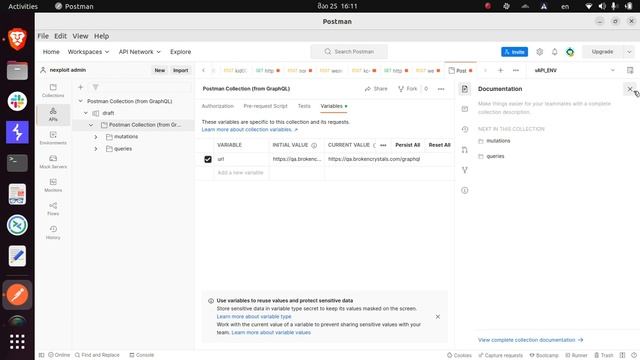Viewport: 640px width, 360px height.
Task: Open variables table column options ellipsis
Action: point(383,145)
